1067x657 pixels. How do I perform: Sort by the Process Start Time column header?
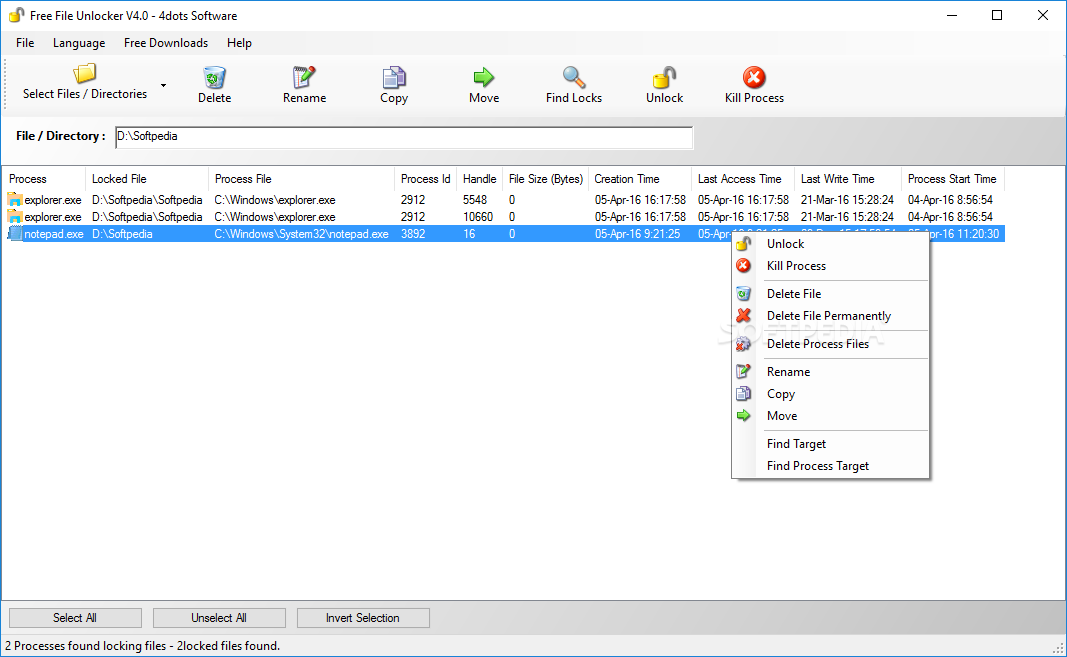953,179
